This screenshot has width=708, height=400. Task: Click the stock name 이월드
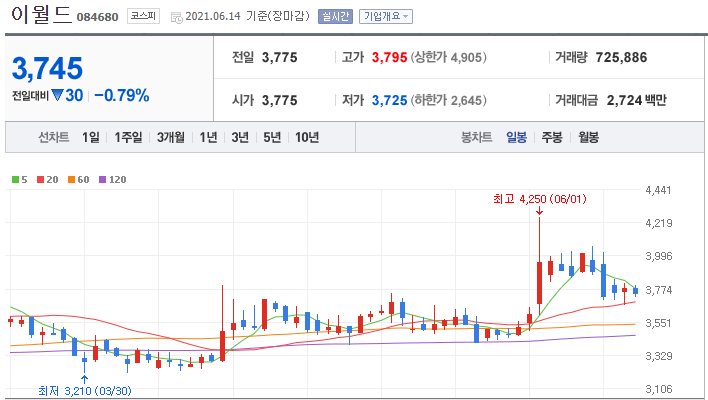(x=41, y=14)
